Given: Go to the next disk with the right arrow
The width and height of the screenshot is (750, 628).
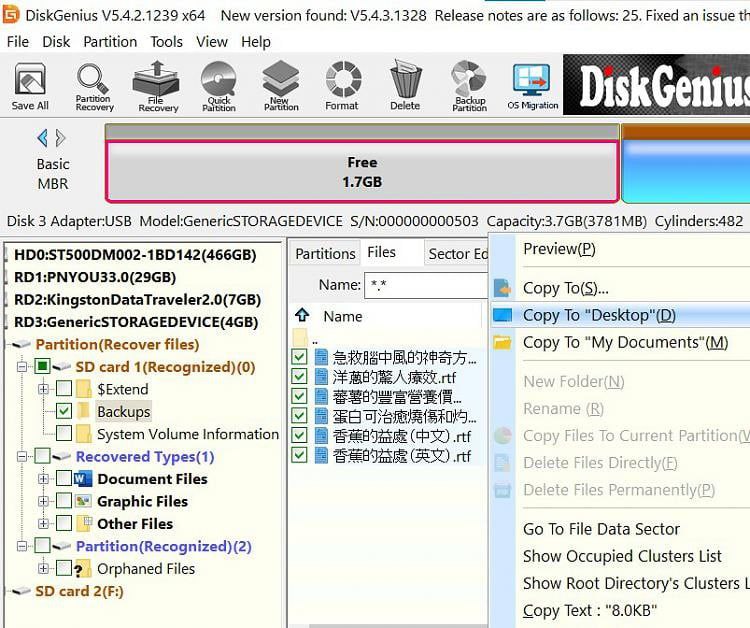Looking at the screenshot, I should (x=60, y=138).
